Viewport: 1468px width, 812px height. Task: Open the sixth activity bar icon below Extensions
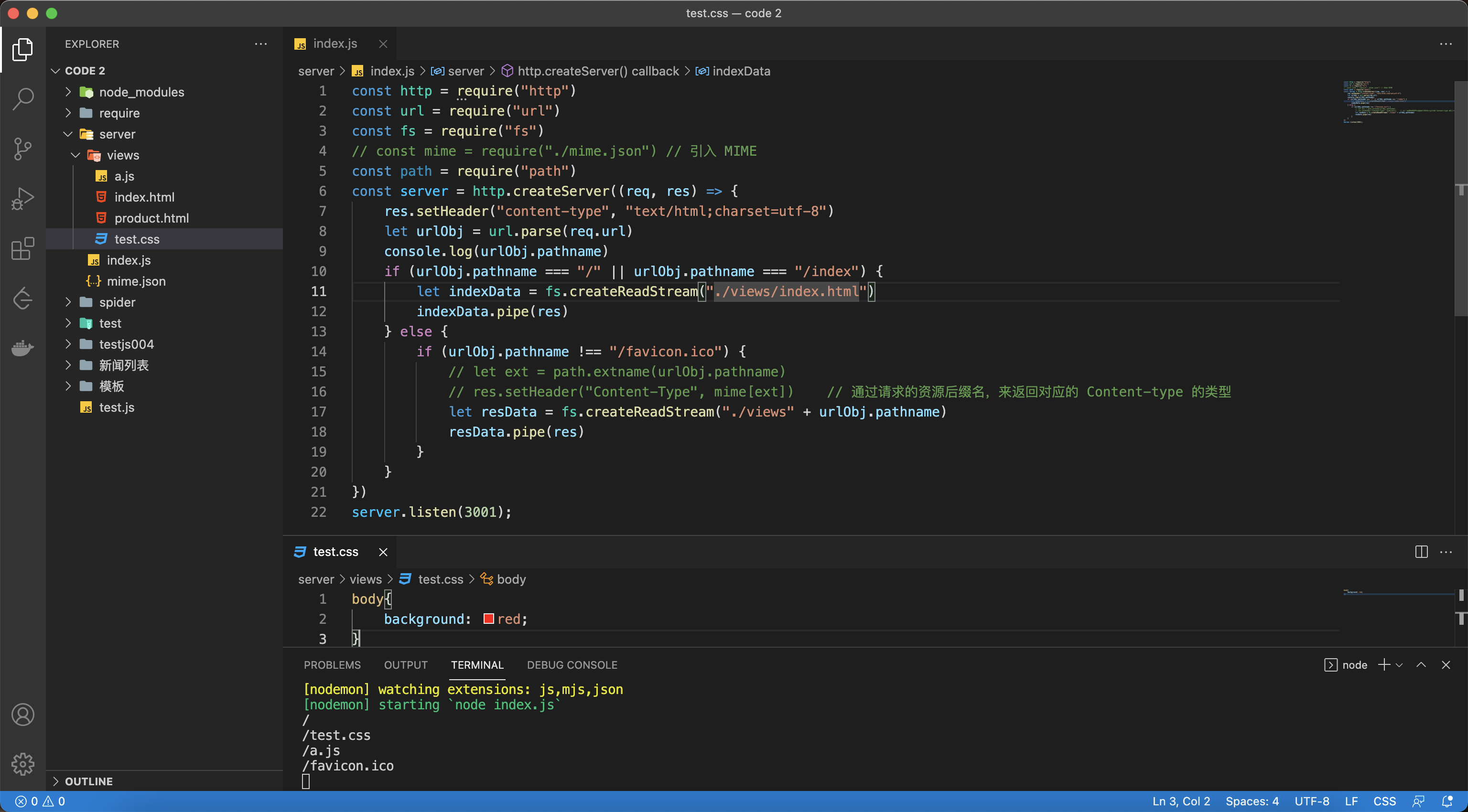(x=23, y=299)
